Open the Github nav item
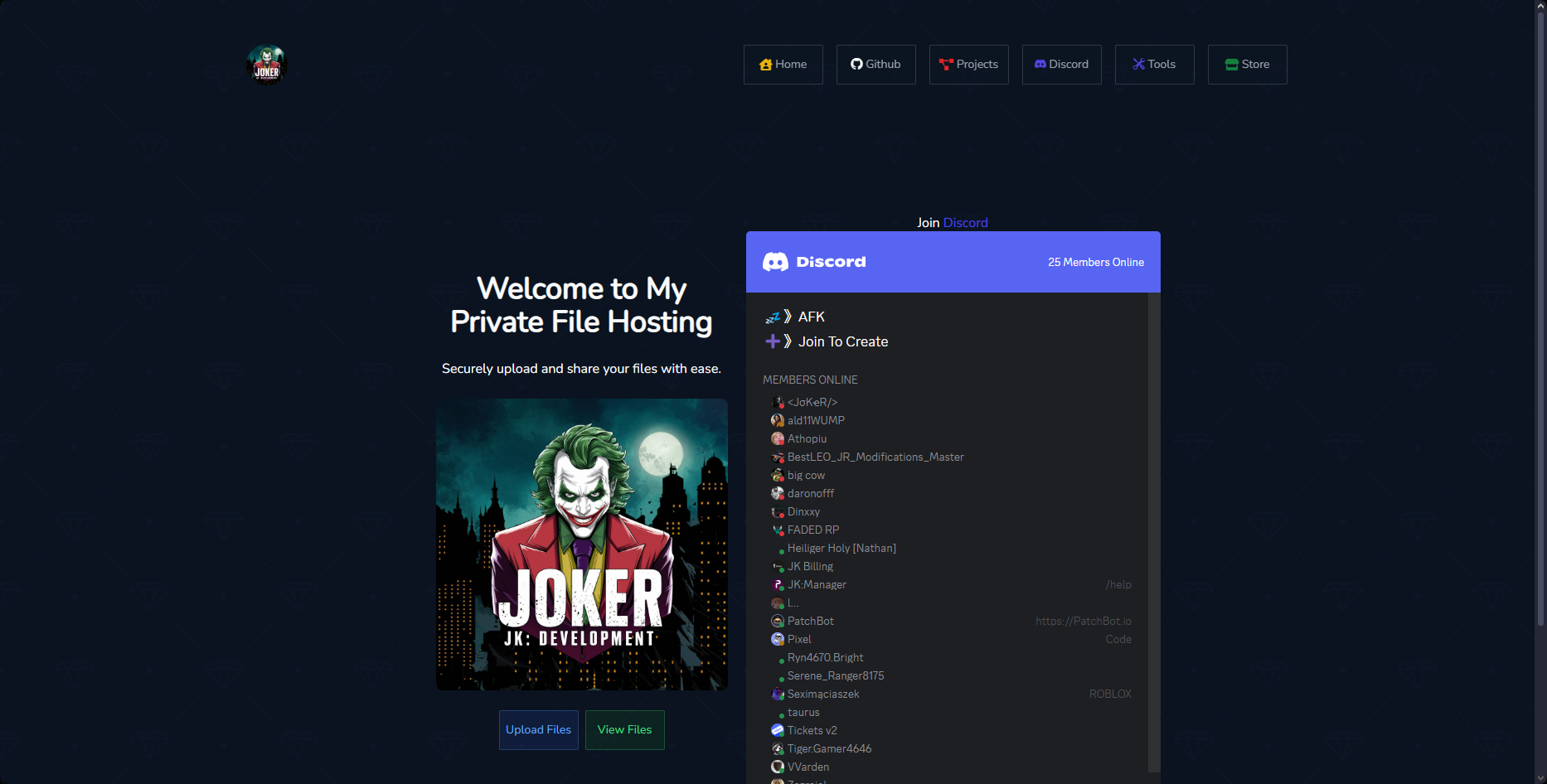 (x=876, y=65)
